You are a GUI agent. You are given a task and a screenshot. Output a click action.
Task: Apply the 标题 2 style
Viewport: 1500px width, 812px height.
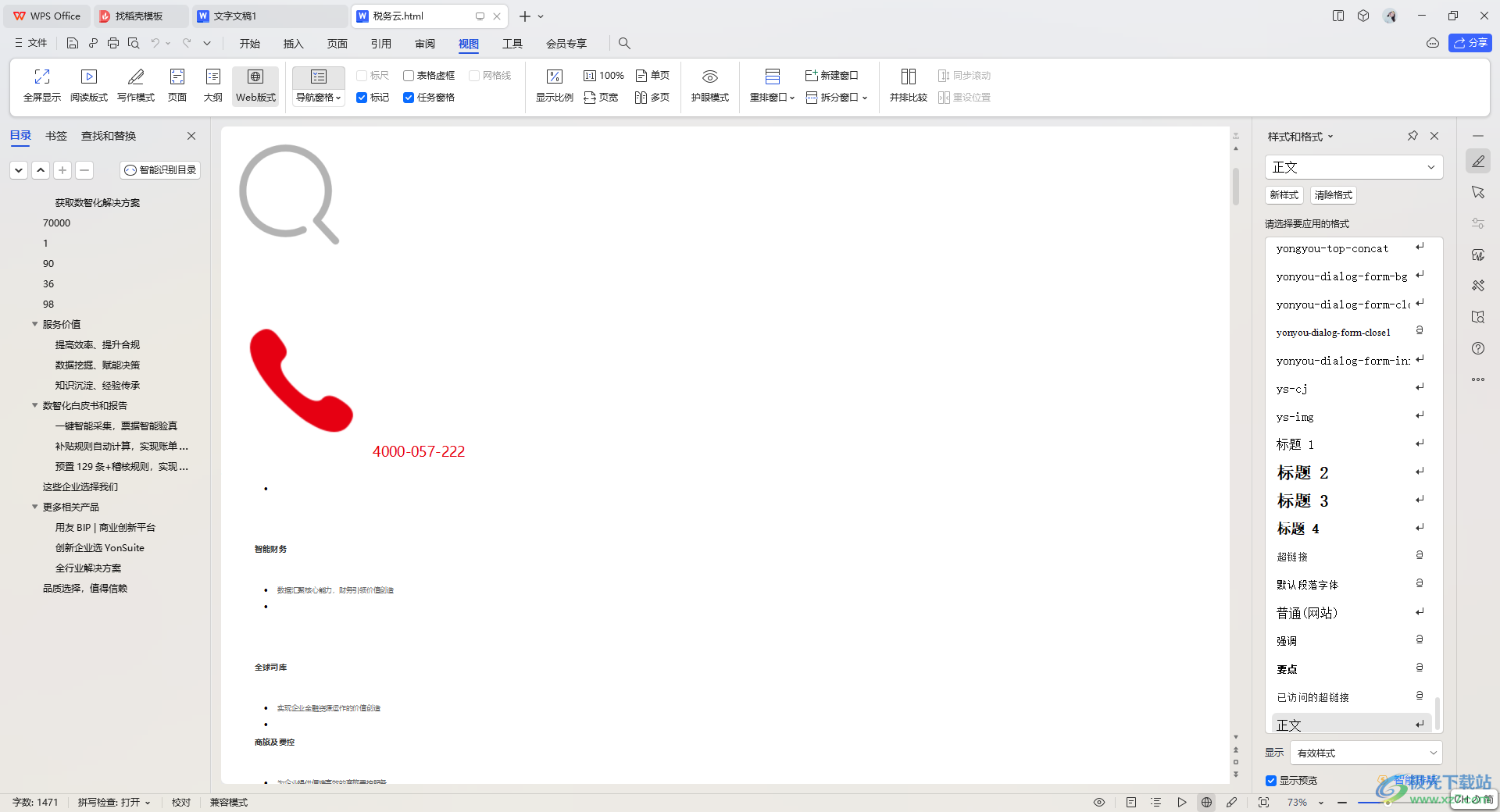click(x=1352, y=473)
